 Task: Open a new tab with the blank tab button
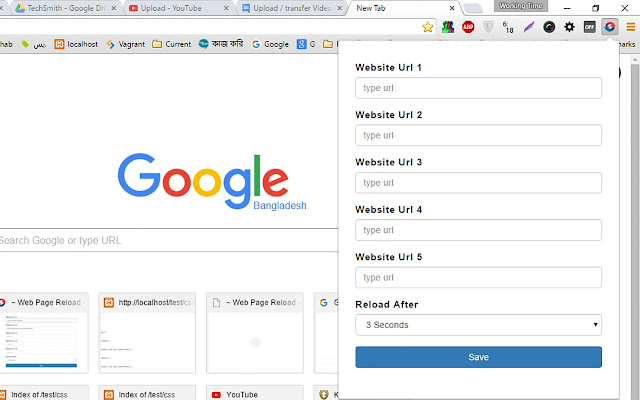473,8
